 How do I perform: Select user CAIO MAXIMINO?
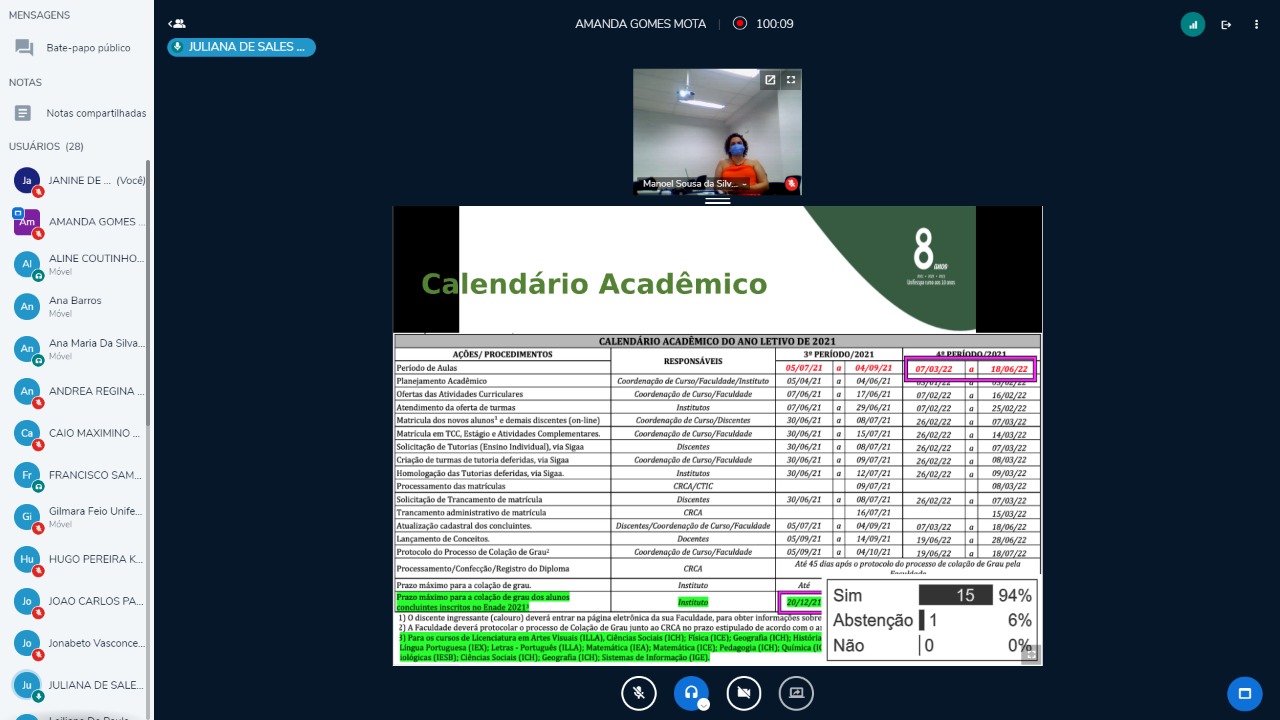(78, 433)
